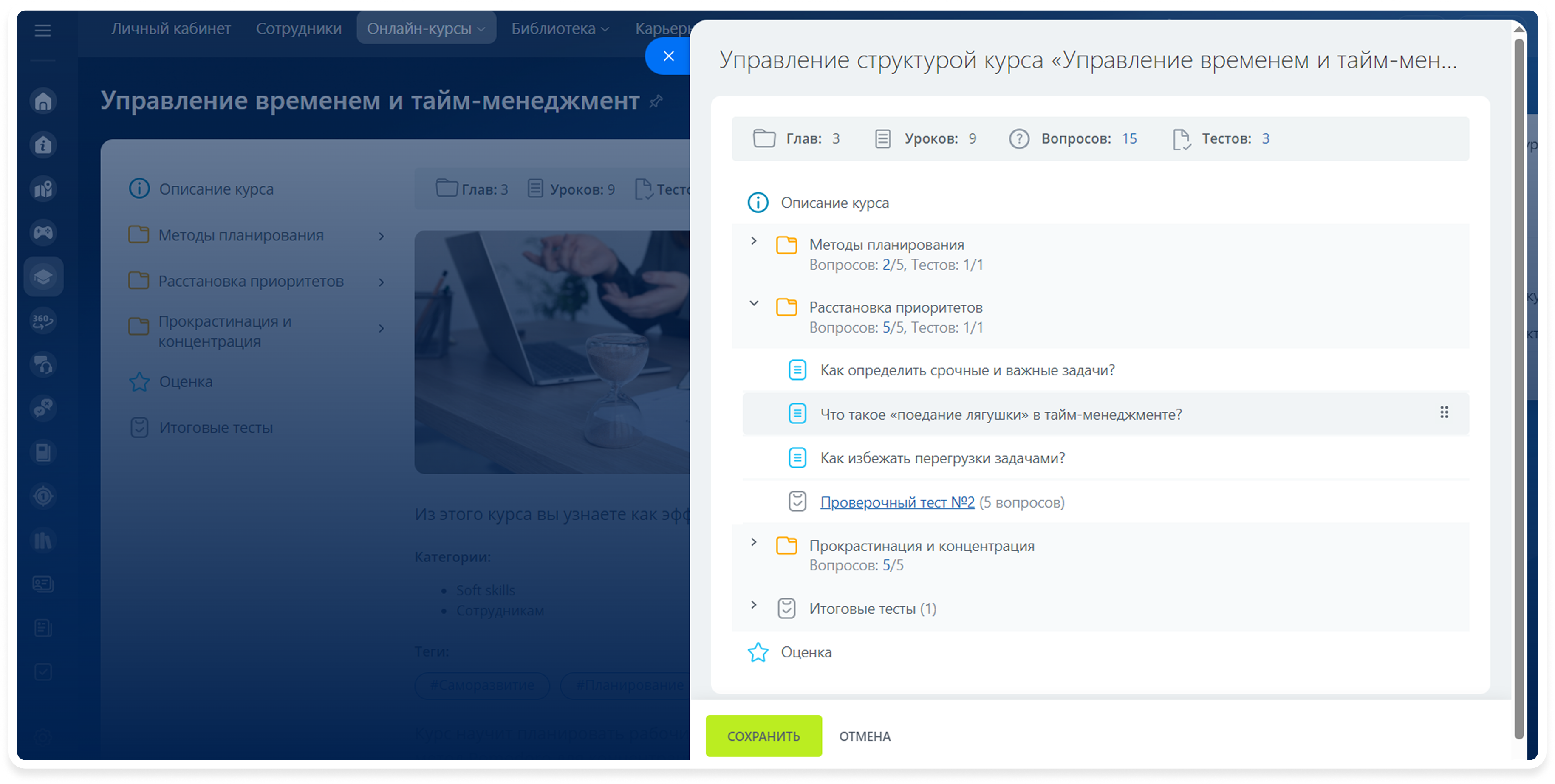
Task: Collapse the Расстановка приоритетов chapter
Action: coord(753,304)
